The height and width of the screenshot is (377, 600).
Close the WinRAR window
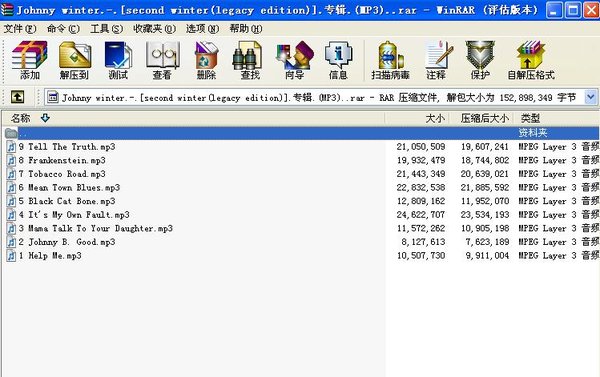pos(592,10)
